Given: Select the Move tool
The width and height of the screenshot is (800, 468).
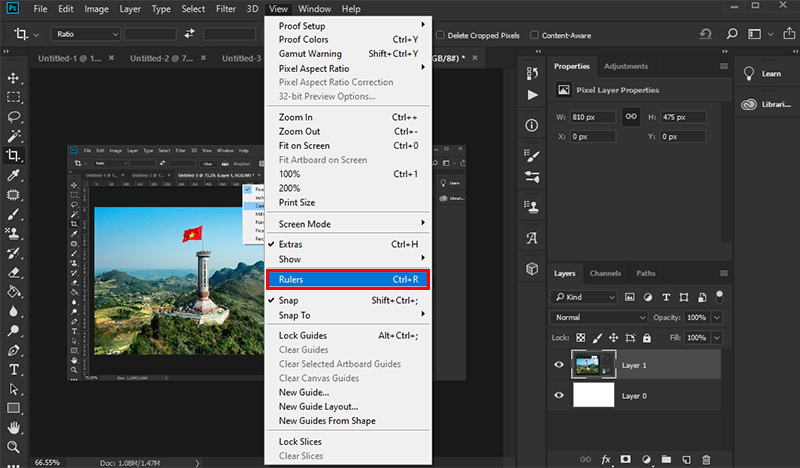Looking at the screenshot, I should pos(13,78).
